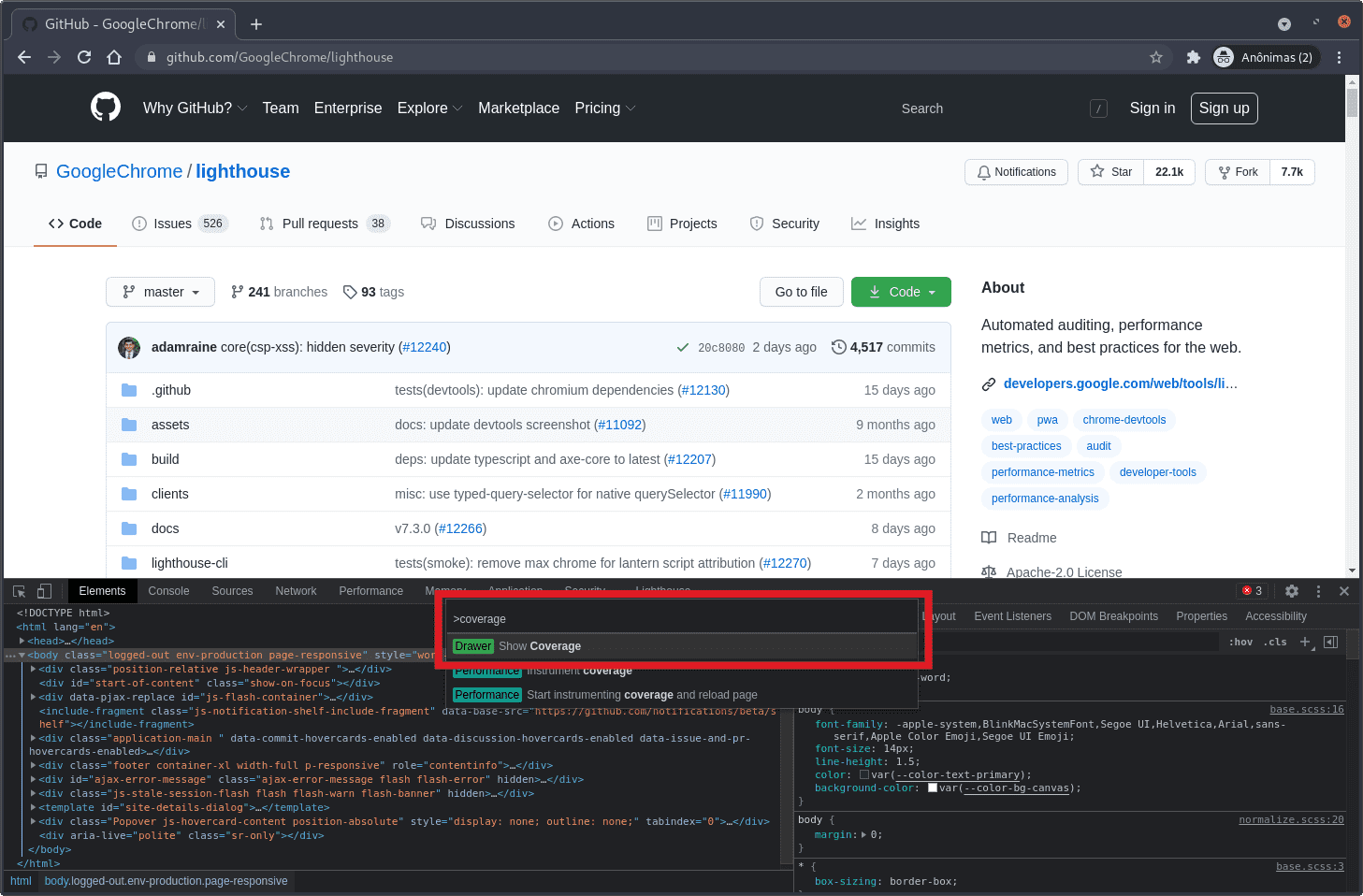Add new style rule plus icon
This screenshot has height=896, width=1363.
[1306, 642]
